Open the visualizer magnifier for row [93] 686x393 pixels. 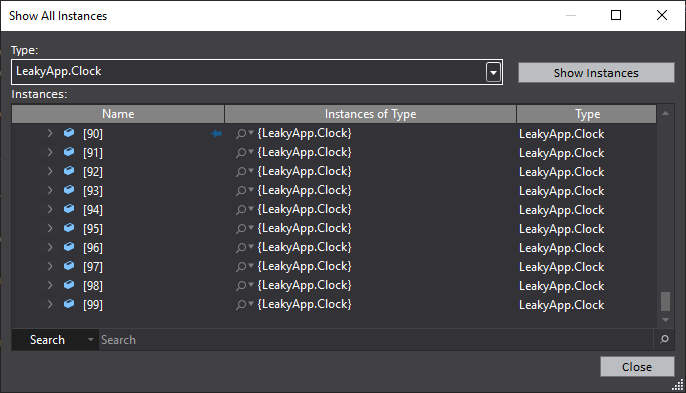[241, 191]
